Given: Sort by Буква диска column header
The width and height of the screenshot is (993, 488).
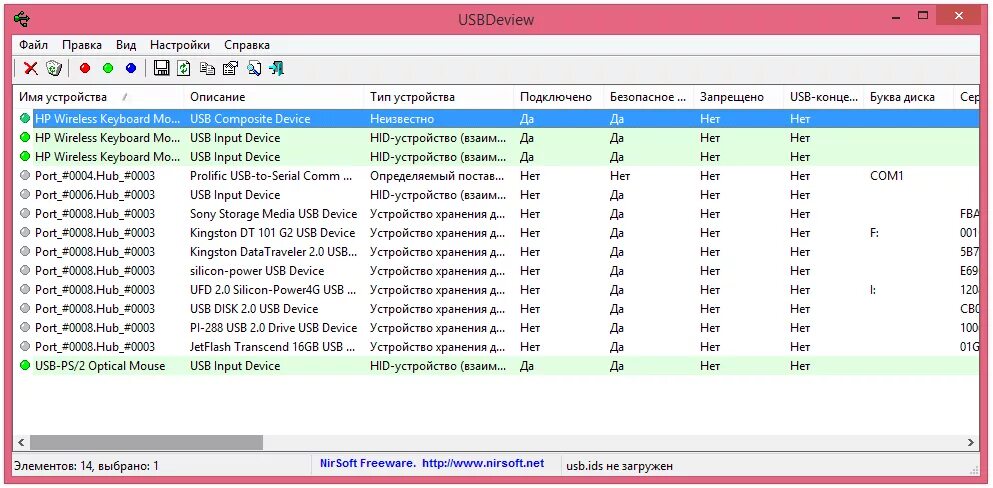Looking at the screenshot, I should point(908,97).
